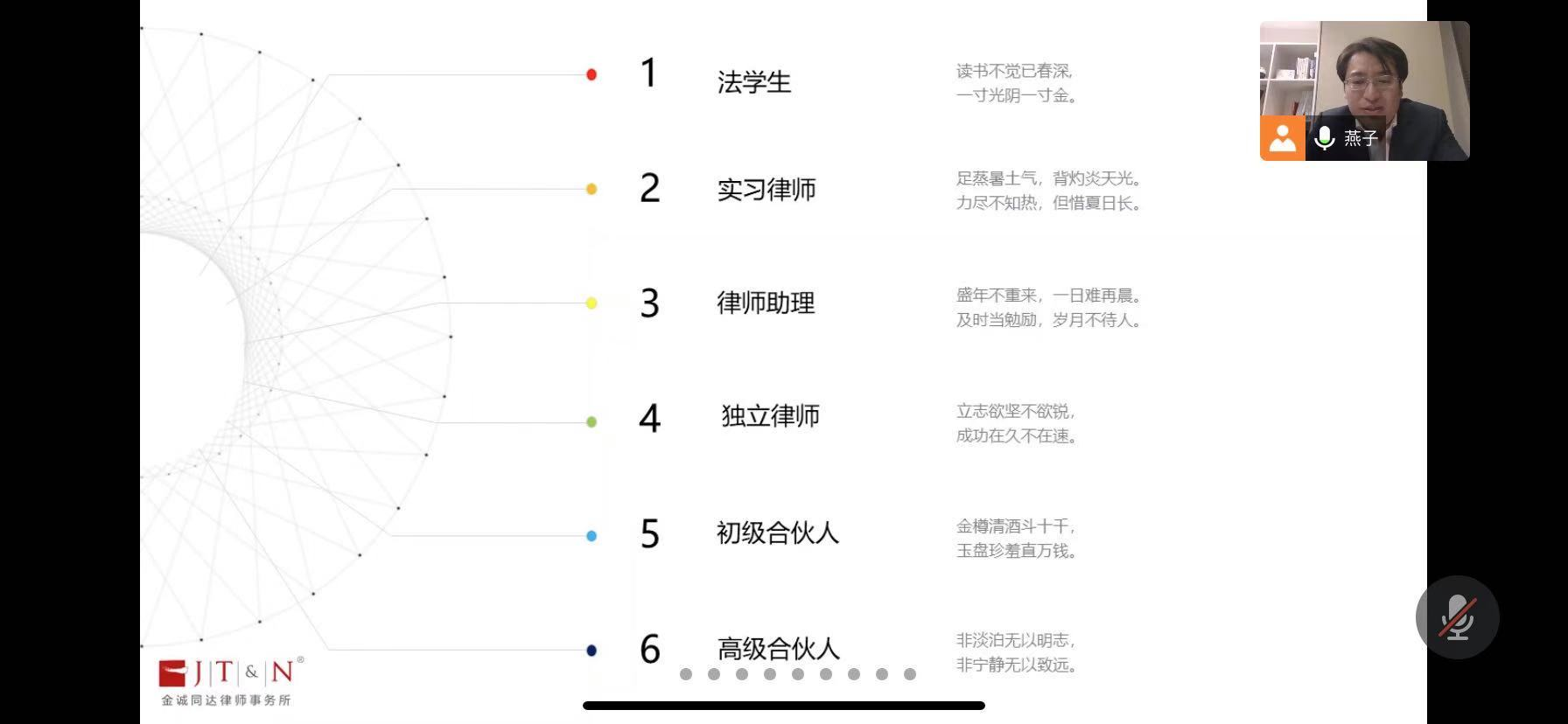Tap the home indicator bar

(x=784, y=706)
